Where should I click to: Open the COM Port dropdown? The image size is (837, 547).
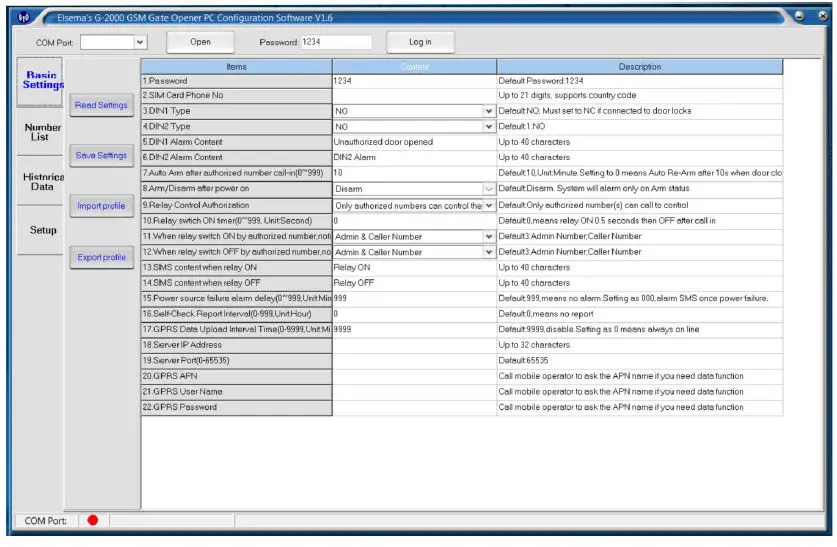coord(140,42)
